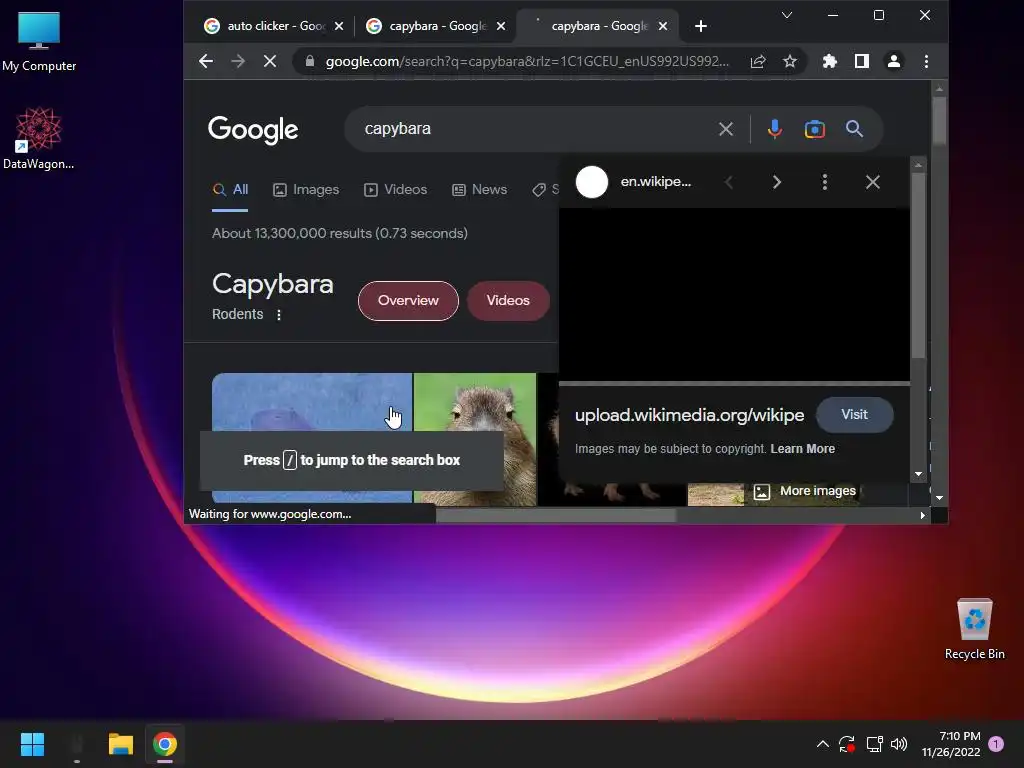Clear the capybara search text with X
Image resolution: width=1024 pixels, height=768 pixels.
[726, 129]
